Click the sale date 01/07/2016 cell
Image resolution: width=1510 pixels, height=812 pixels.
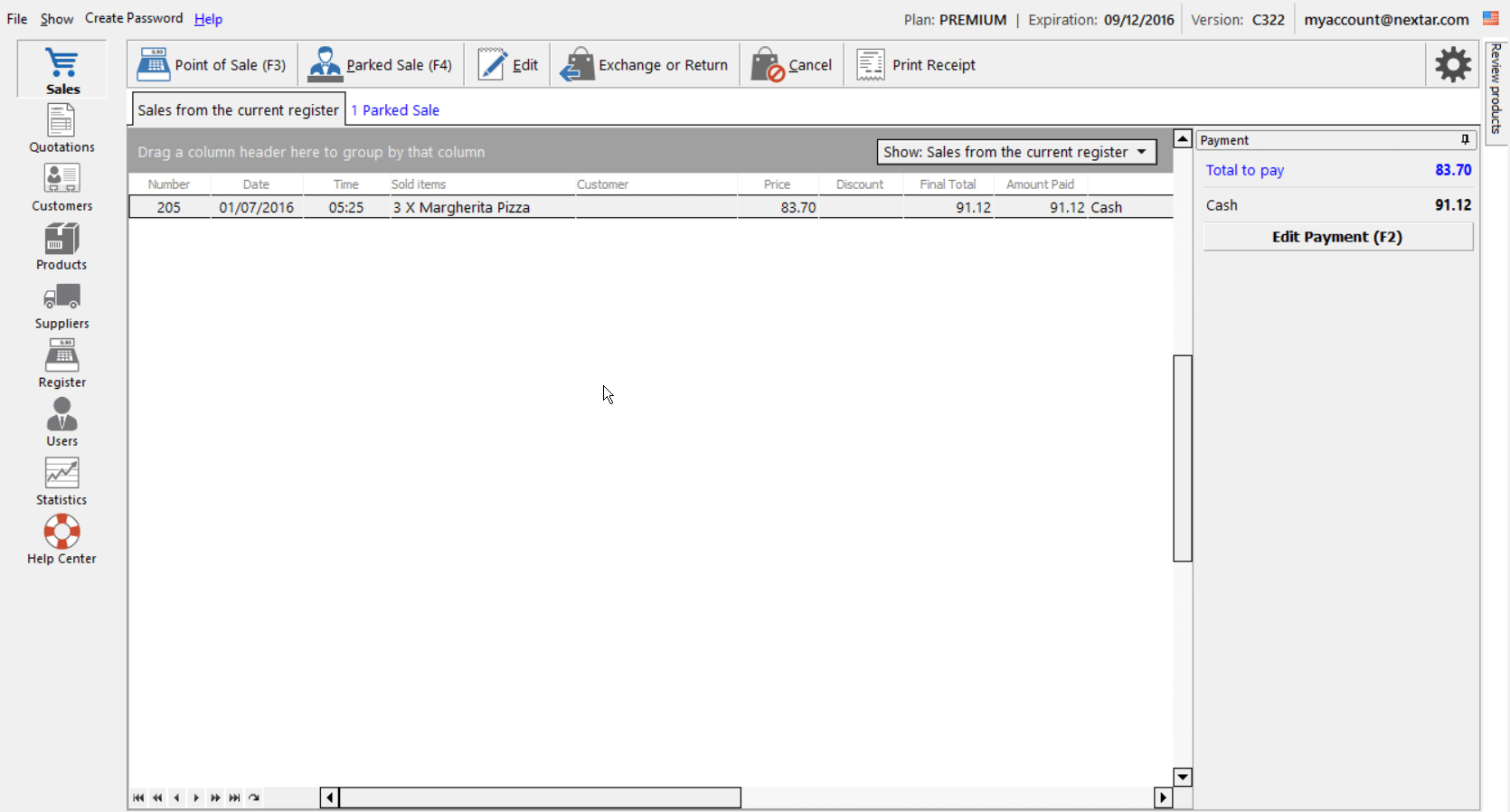(x=257, y=207)
